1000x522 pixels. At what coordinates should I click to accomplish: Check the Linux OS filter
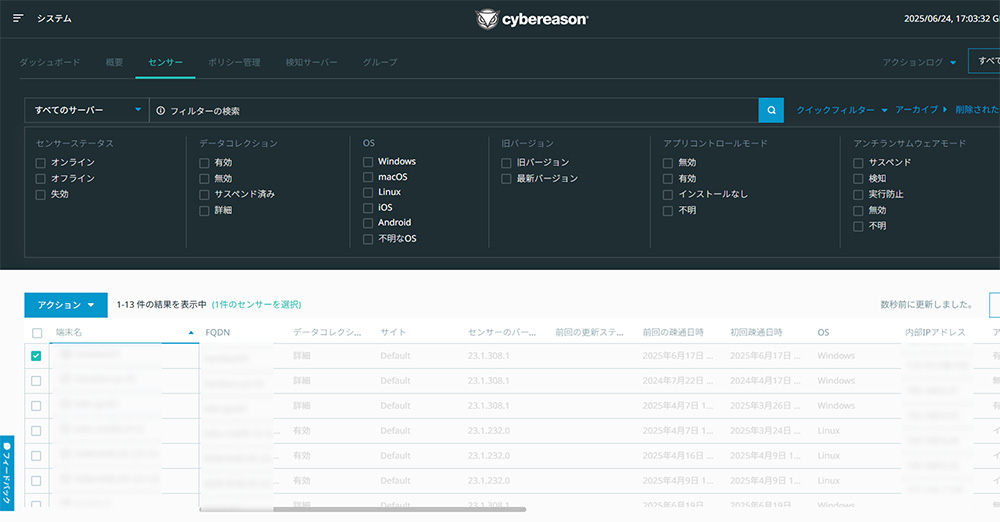(368, 192)
